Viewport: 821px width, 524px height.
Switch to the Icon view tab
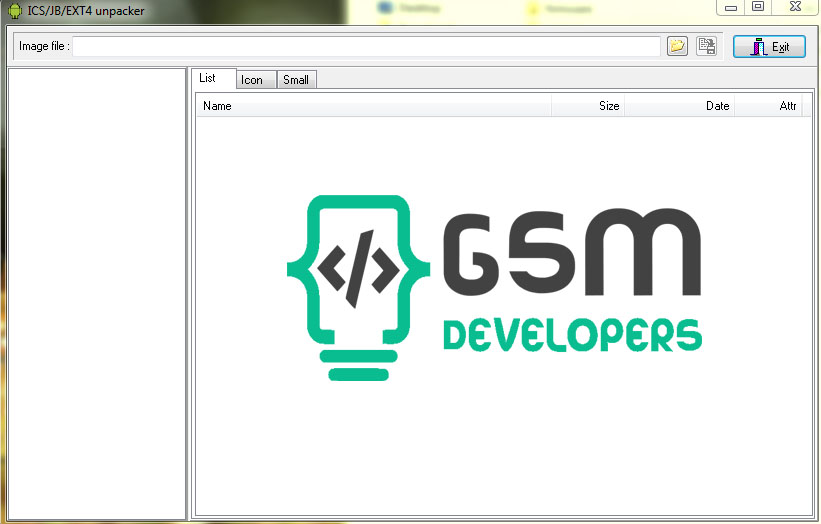pyautogui.click(x=256, y=80)
